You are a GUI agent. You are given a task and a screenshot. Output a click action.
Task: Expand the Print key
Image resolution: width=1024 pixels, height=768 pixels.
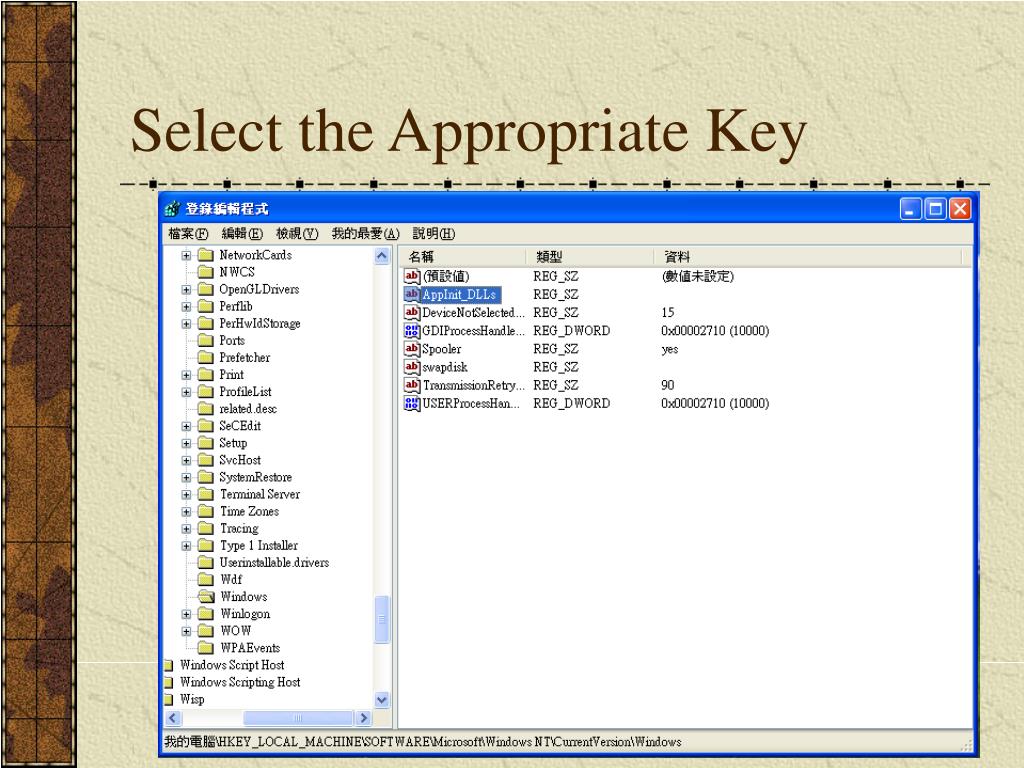[x=186, y=375]
